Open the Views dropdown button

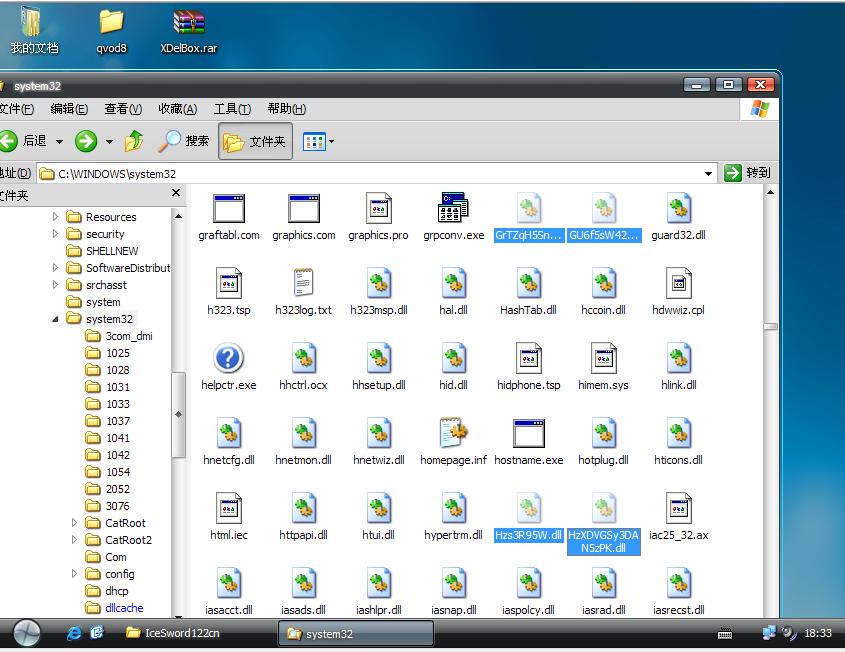pyautogui.click(x=318, y=142)
